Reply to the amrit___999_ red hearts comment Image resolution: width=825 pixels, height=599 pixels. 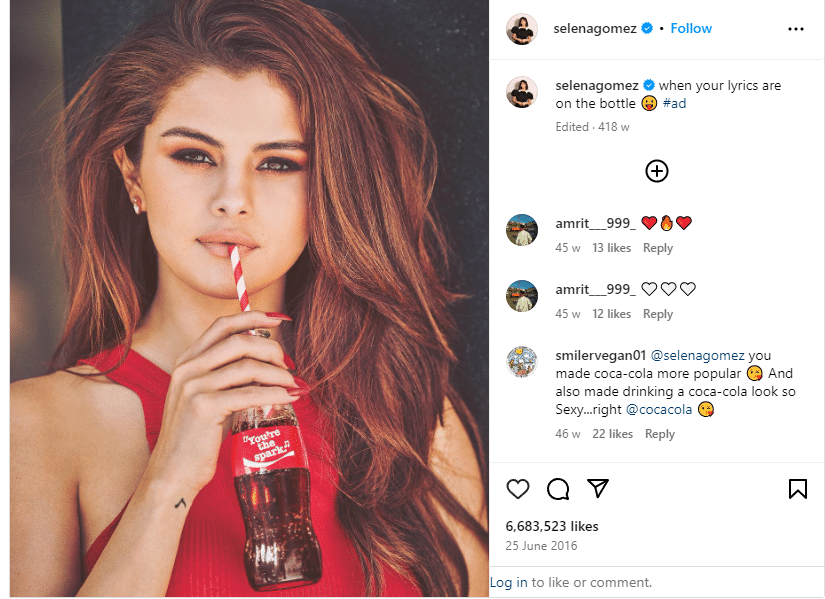pyautogui.click(x=658, y=248)
